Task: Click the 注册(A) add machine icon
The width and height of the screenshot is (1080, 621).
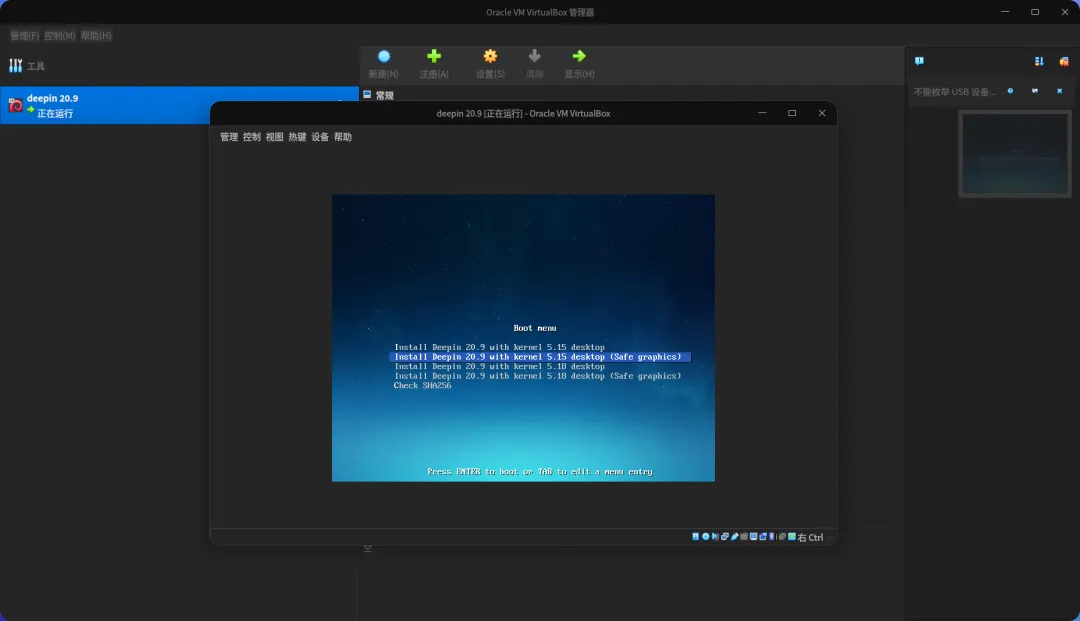Action: coord(434,56)
